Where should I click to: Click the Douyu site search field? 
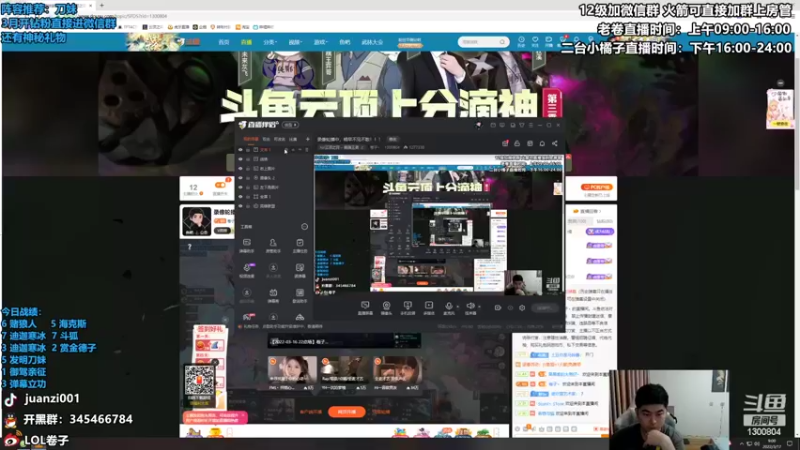[x=483, y=42]
